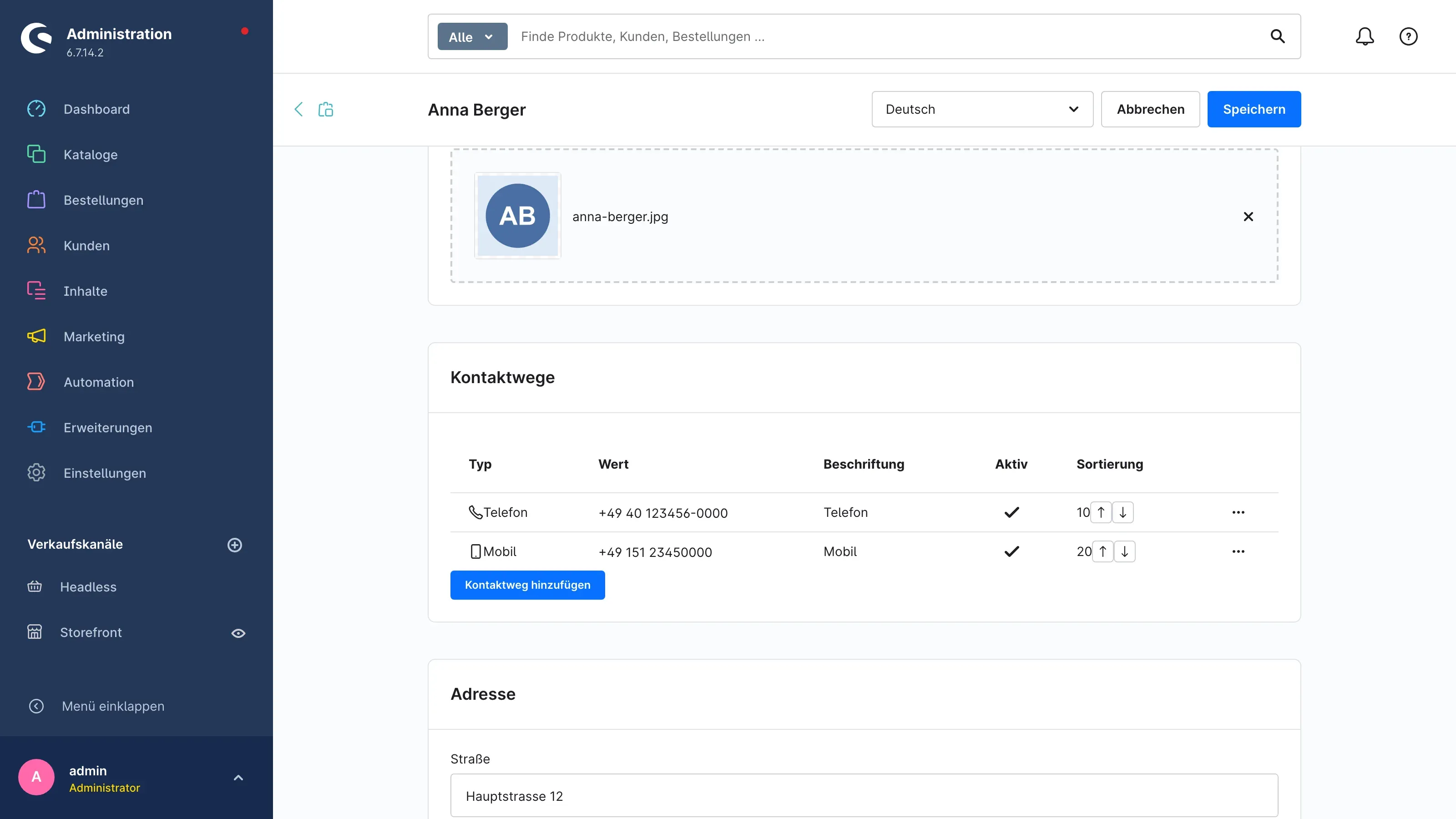
Task: Click the Erweiterungen plug icon
Action: (36, 427)
